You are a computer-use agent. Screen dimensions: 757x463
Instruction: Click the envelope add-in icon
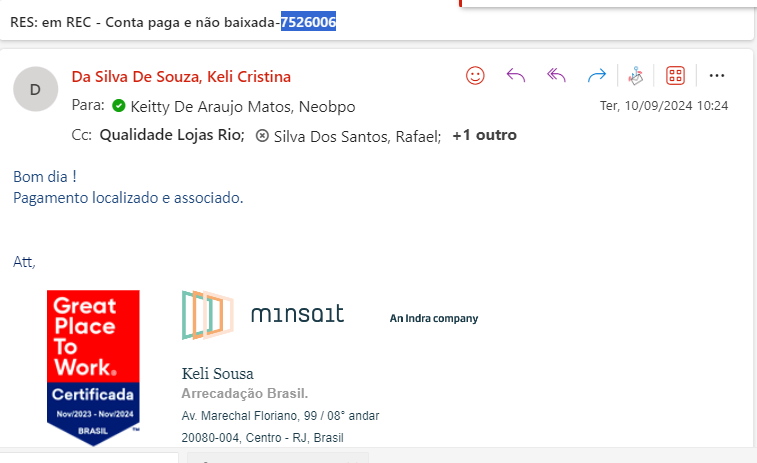pos(635,75)
